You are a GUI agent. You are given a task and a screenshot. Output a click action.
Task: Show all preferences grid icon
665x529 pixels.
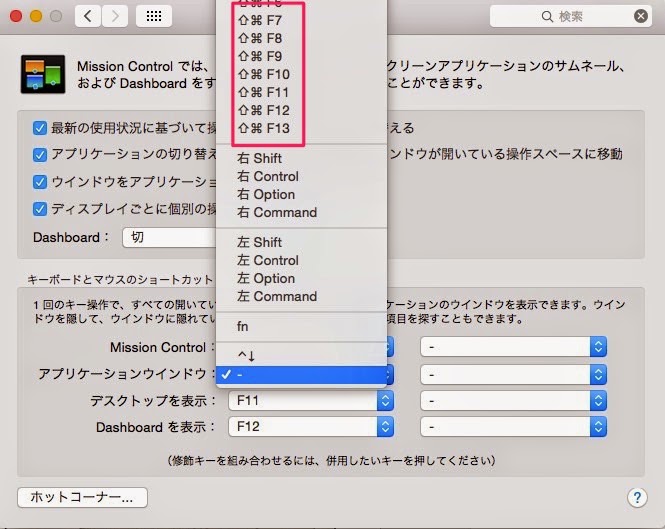coord(154,16)
